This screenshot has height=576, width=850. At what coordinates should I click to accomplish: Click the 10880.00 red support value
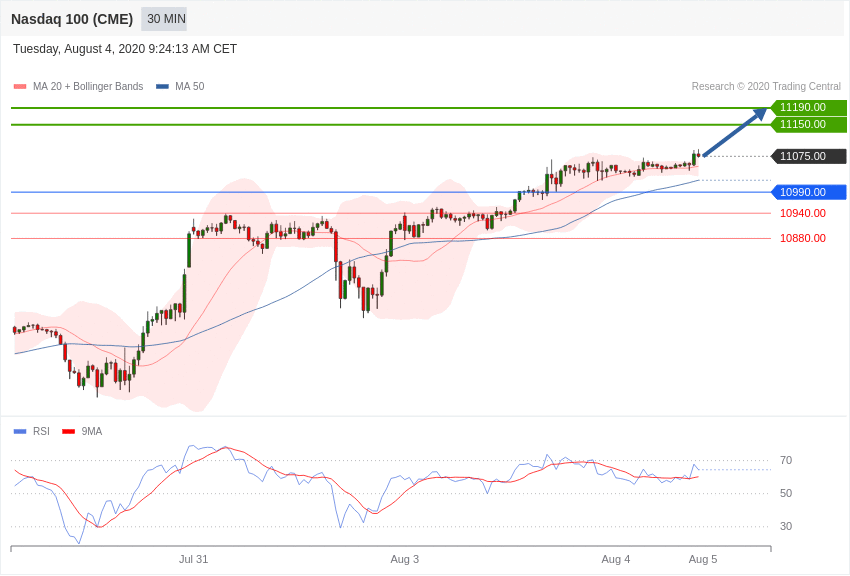[x=803, y=238]
